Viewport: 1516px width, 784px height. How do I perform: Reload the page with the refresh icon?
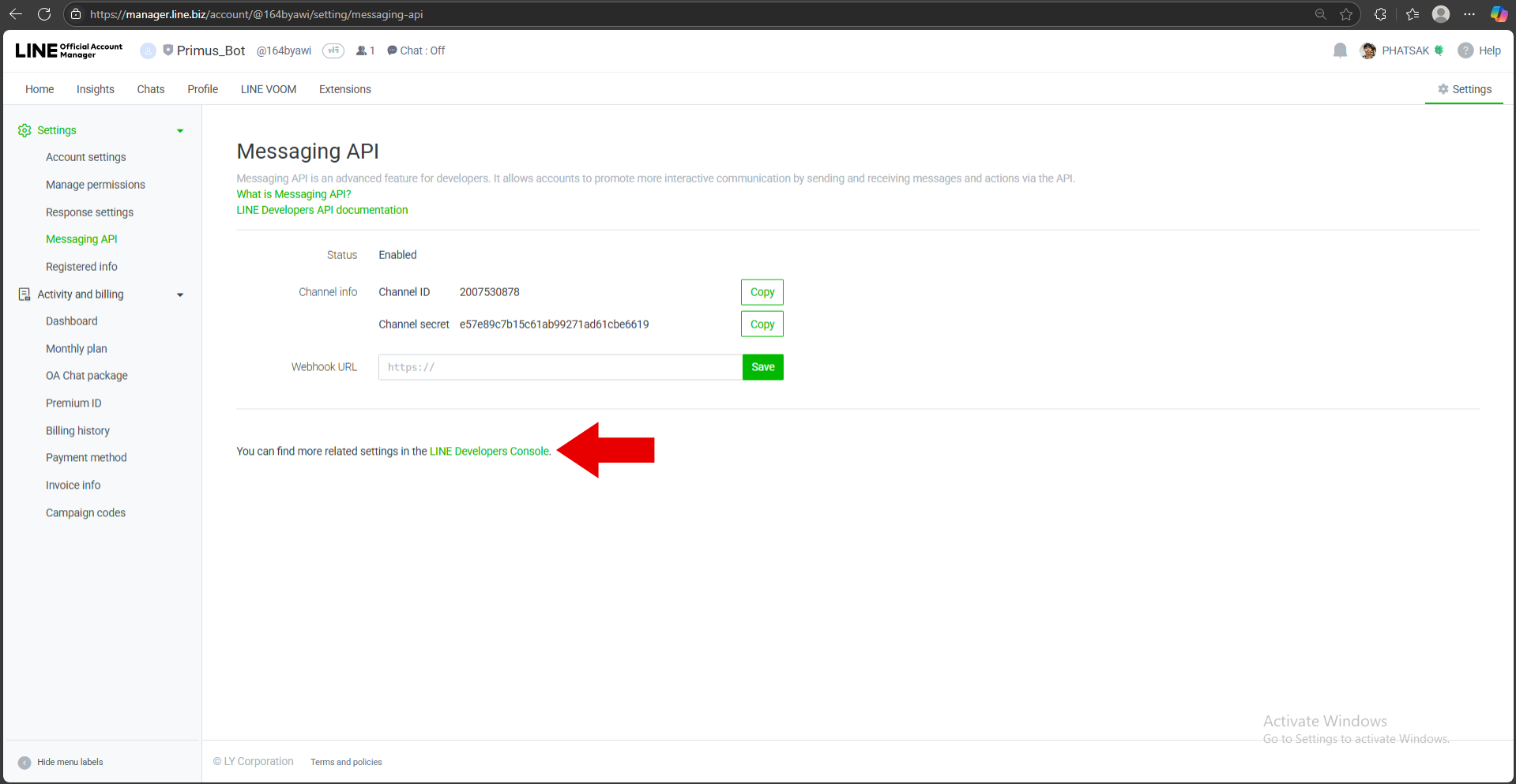[44, 14]
